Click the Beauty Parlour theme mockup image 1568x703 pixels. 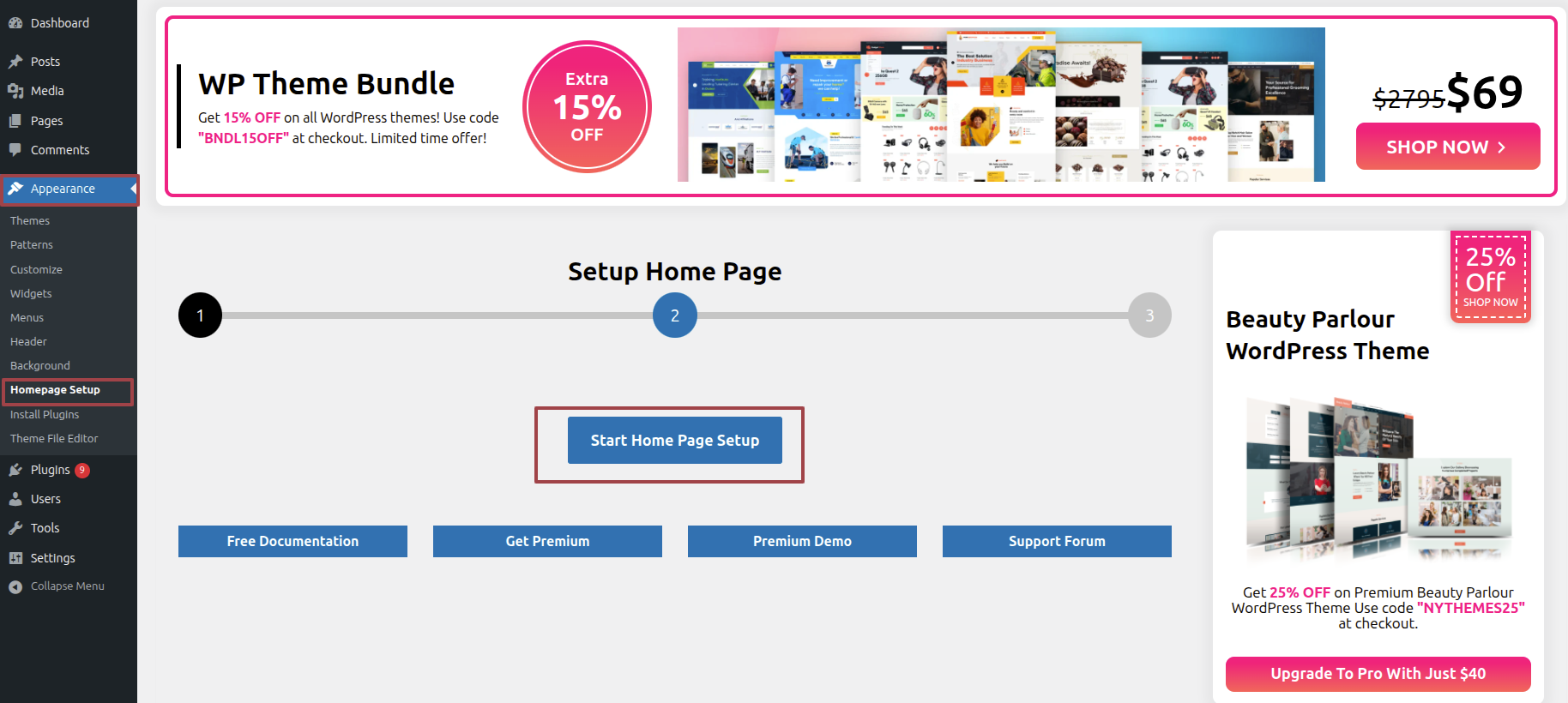[1378, 478]
